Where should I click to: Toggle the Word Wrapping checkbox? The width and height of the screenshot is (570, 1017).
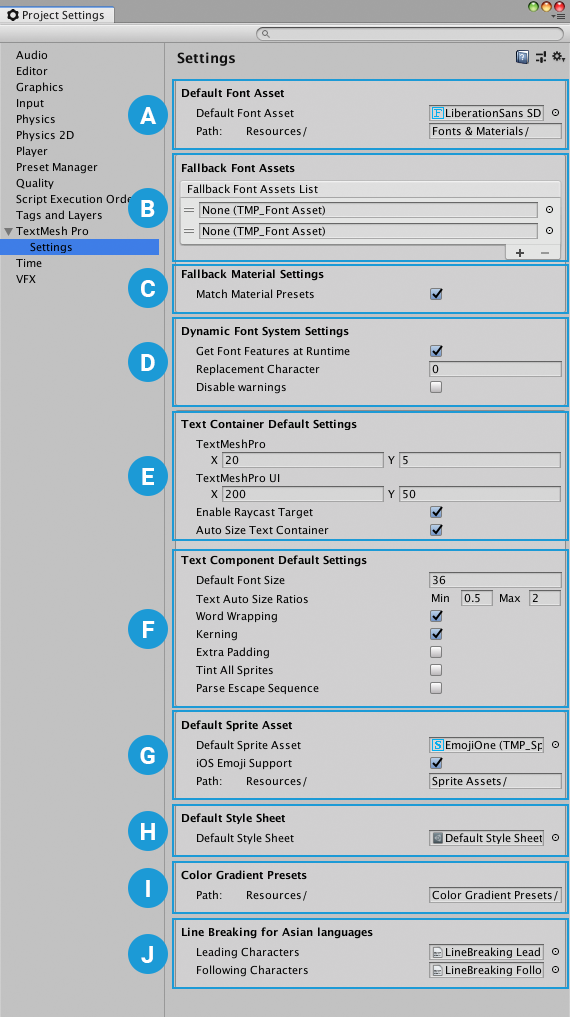(436, 616)
